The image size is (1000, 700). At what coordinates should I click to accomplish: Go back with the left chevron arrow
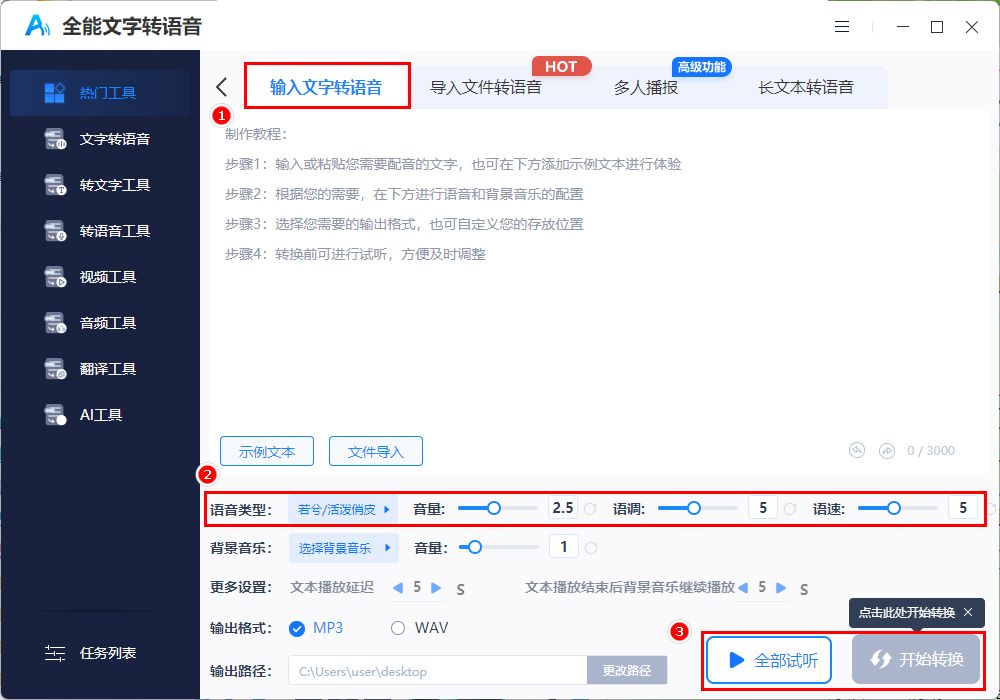pos(221,87)
